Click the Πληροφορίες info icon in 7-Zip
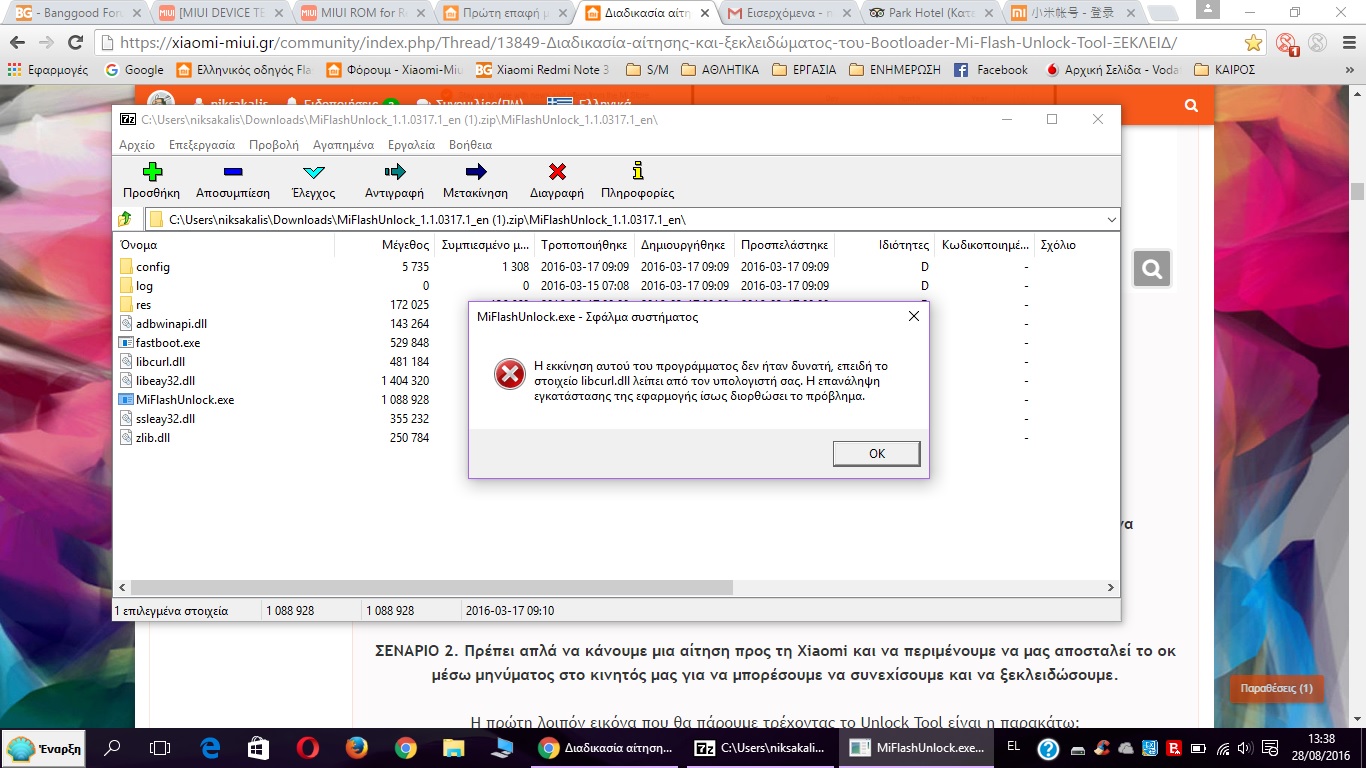The image size is (1366, 768). coord(638,172)
